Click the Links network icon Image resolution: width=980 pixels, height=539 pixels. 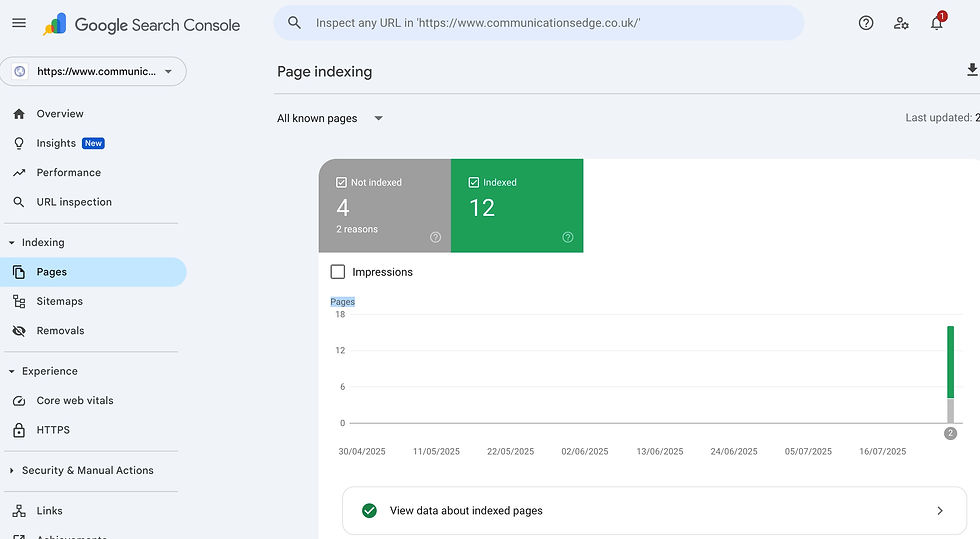coord(19,511)
